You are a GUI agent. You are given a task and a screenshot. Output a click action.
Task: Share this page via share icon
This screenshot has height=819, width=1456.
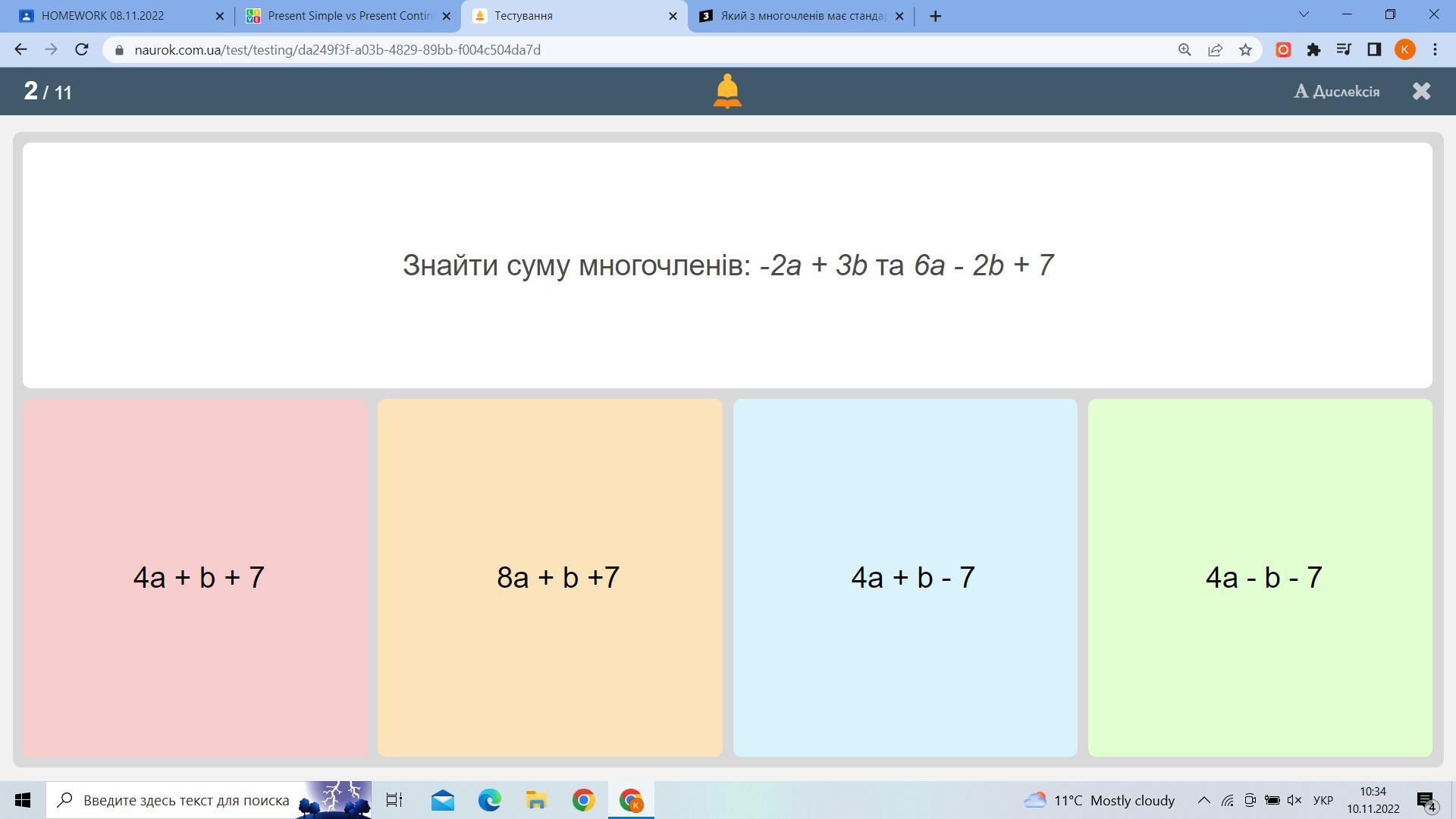point(1215,49)
